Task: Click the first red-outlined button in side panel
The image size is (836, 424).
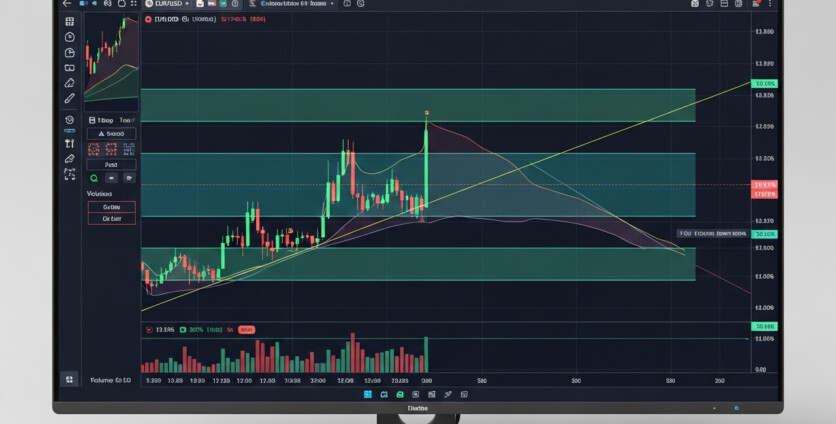Action: coord(111,207)
